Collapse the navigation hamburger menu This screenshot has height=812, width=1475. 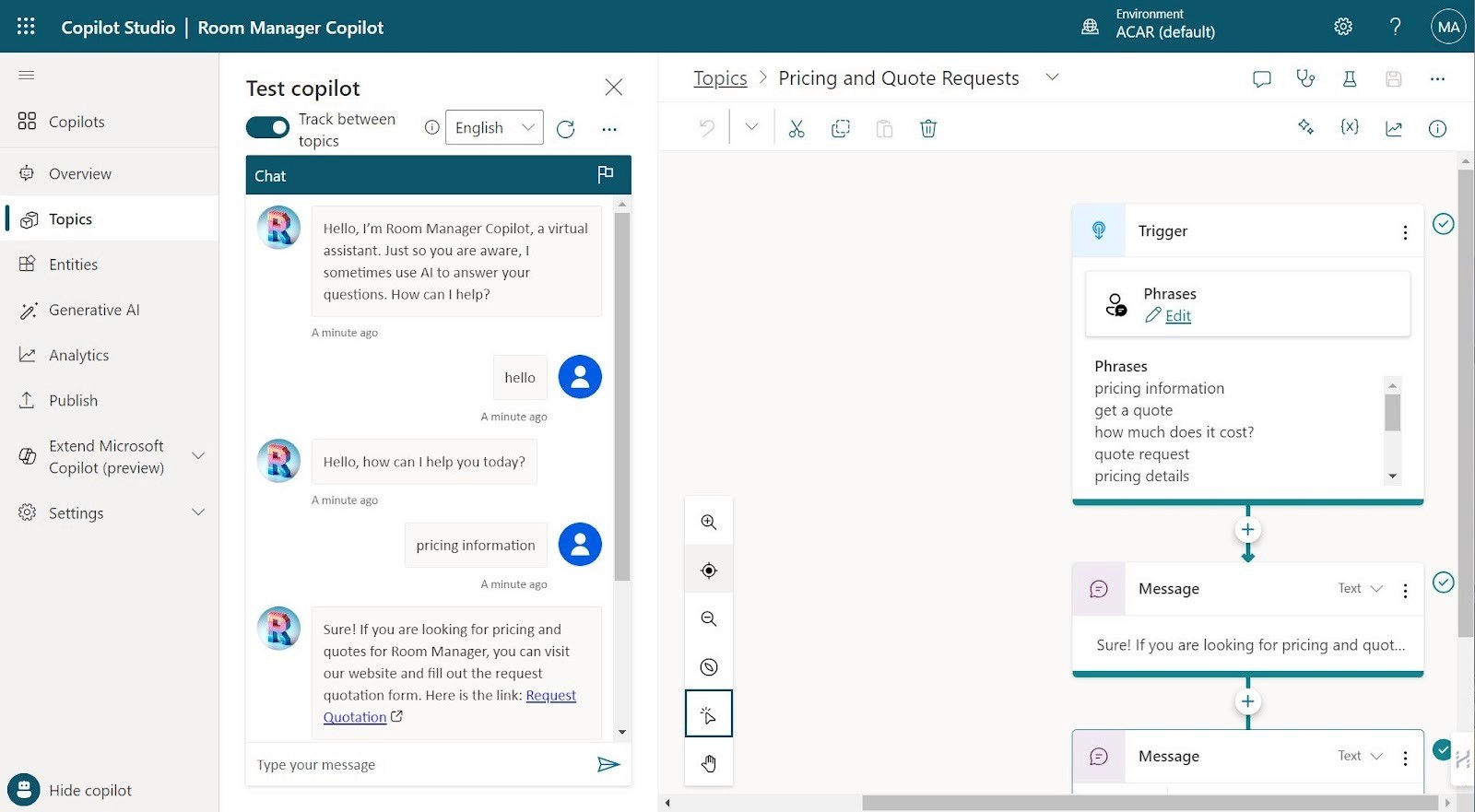click(x=27, y=75)
